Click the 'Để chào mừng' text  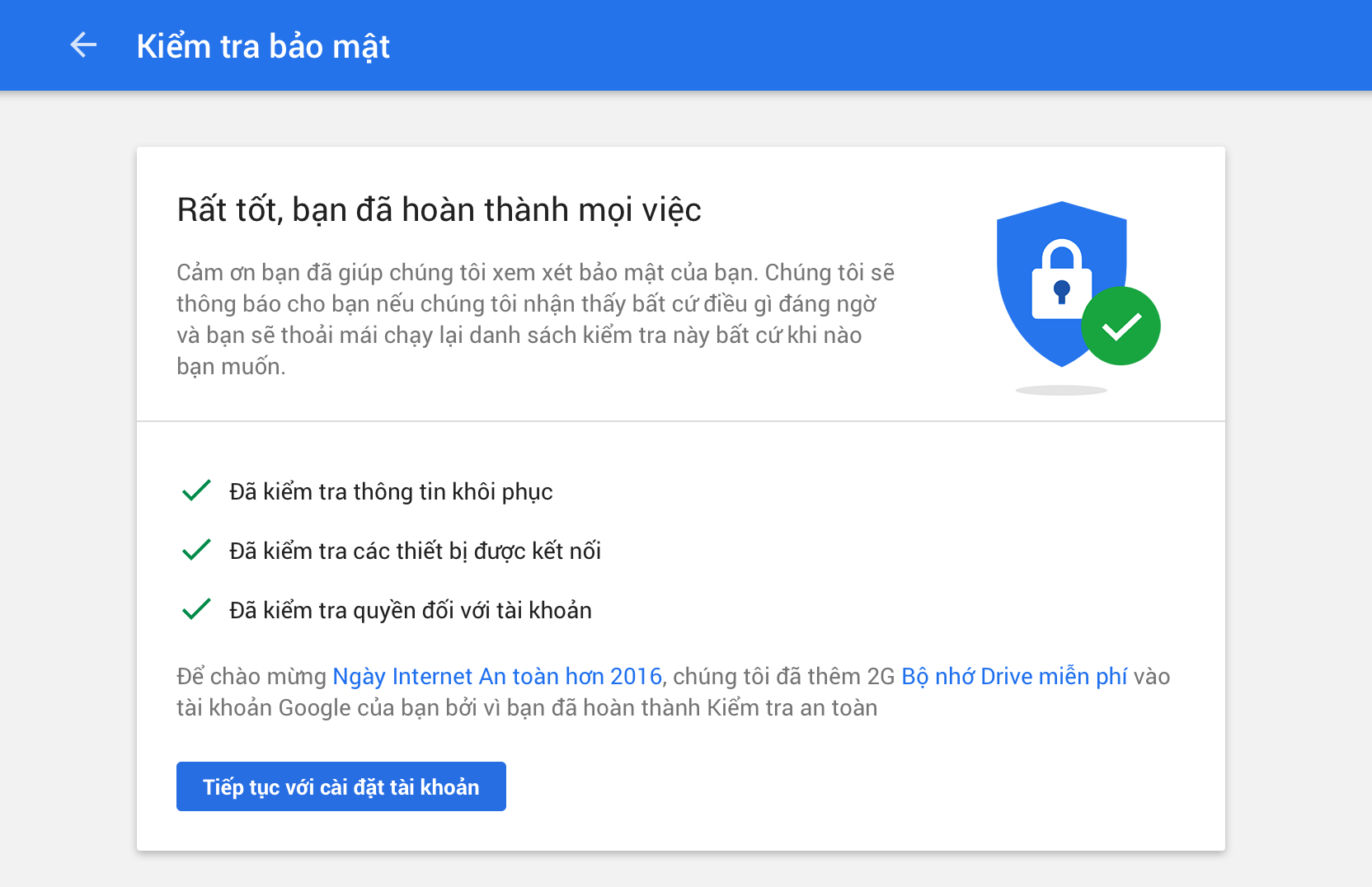tap(251, 676)
